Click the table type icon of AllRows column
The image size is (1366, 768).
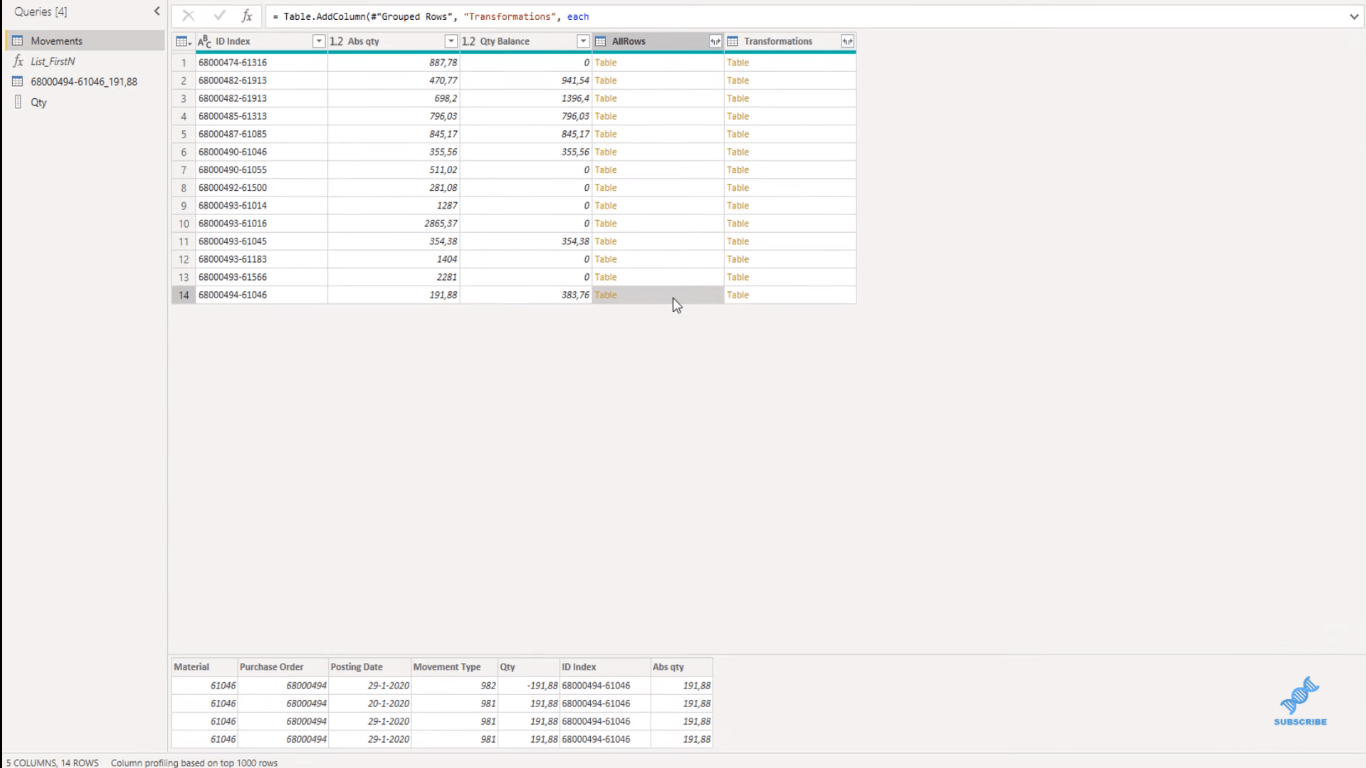pyautogui.click(x=601, y=41)
